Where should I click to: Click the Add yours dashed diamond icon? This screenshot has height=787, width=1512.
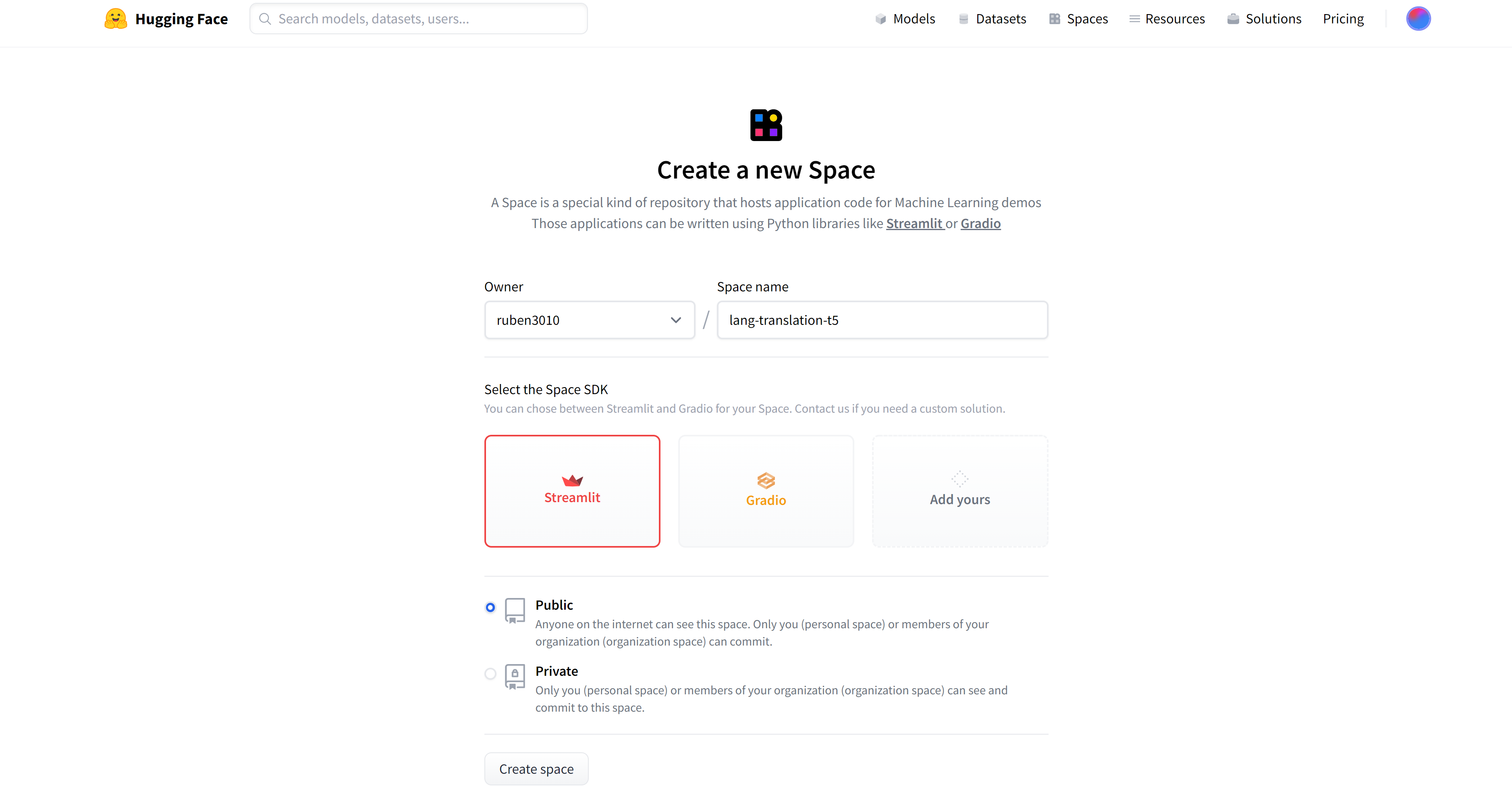pos(960,479)
